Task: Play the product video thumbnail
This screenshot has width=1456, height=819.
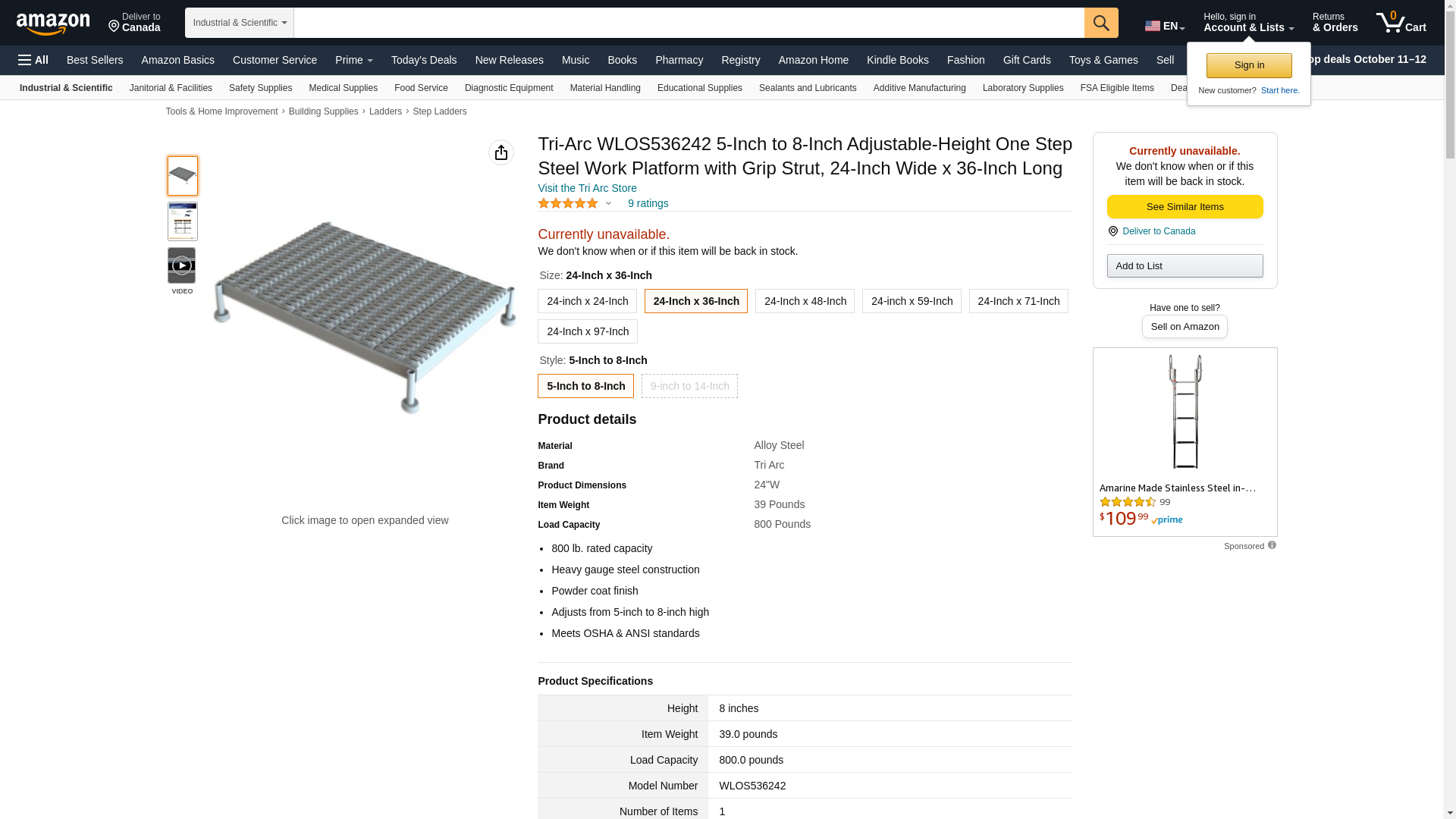Action: click(181, 266)
